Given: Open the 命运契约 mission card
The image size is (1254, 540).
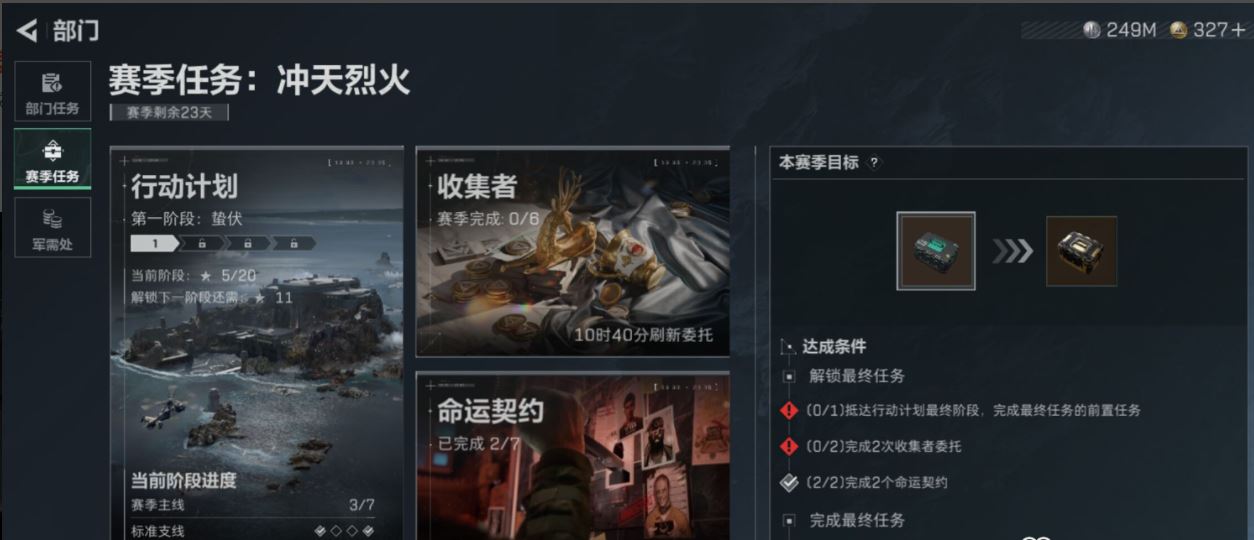Looking at the screenshot, I should [572, 456].
